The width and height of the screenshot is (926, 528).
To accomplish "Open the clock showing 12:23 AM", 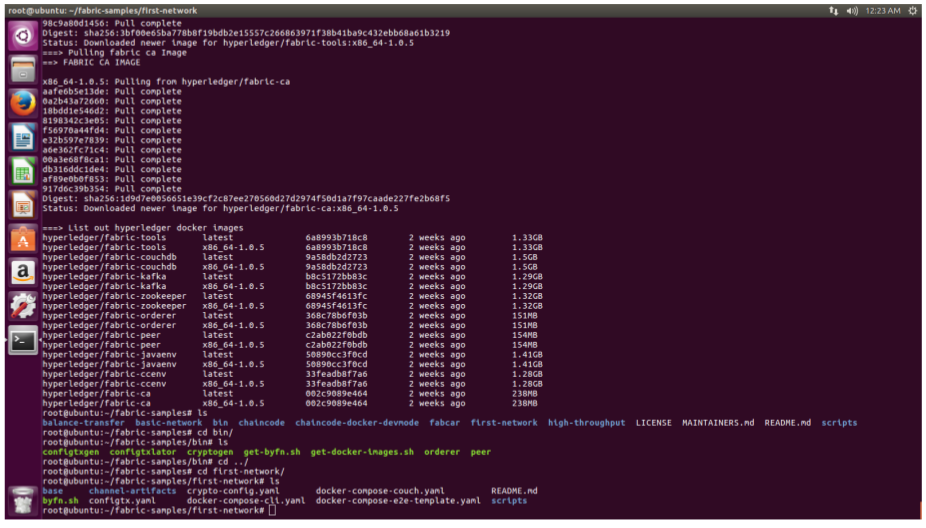I will tap(883, 11).
